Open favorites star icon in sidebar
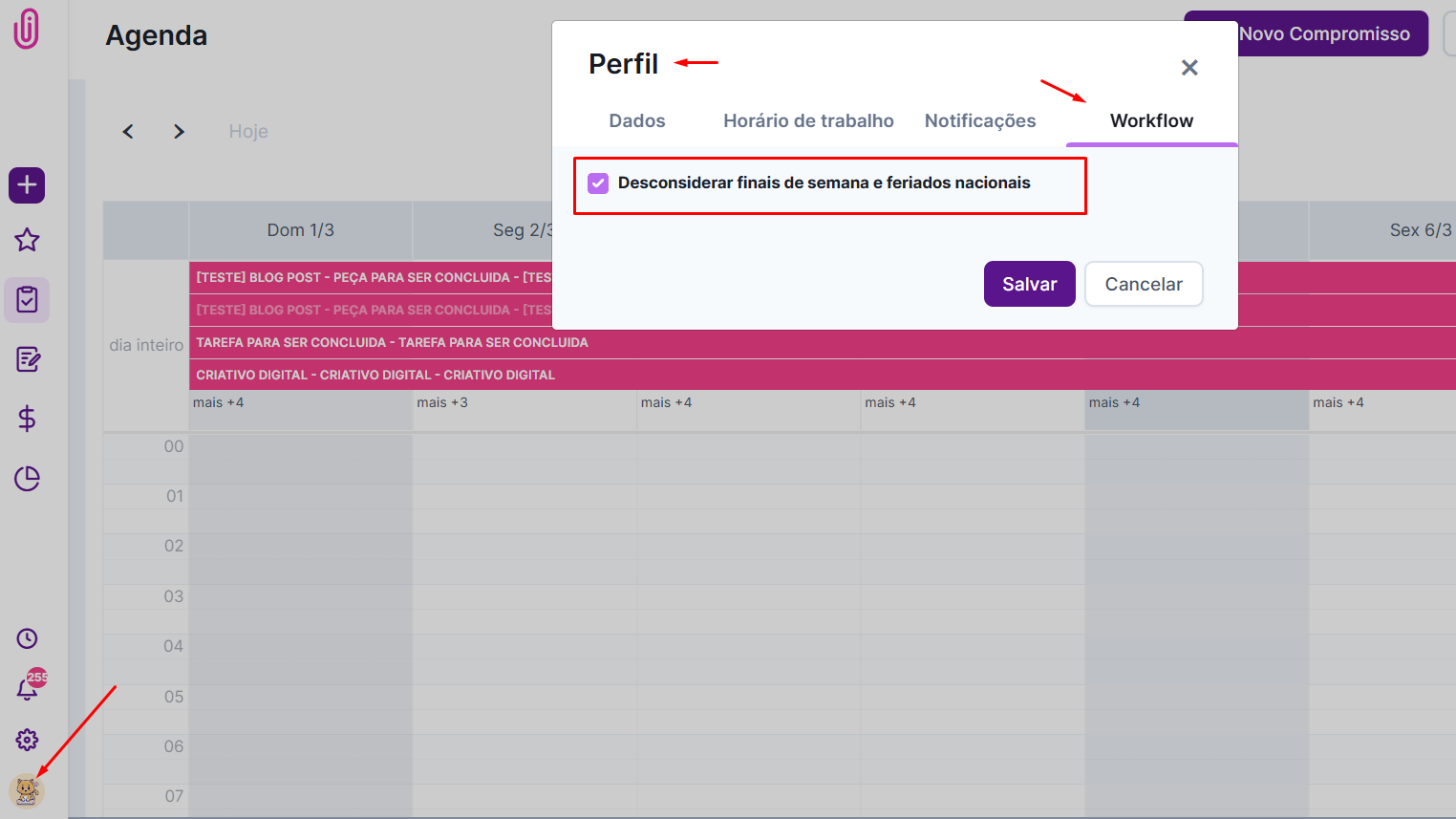 pyautogui.click(x=27, y=240)
